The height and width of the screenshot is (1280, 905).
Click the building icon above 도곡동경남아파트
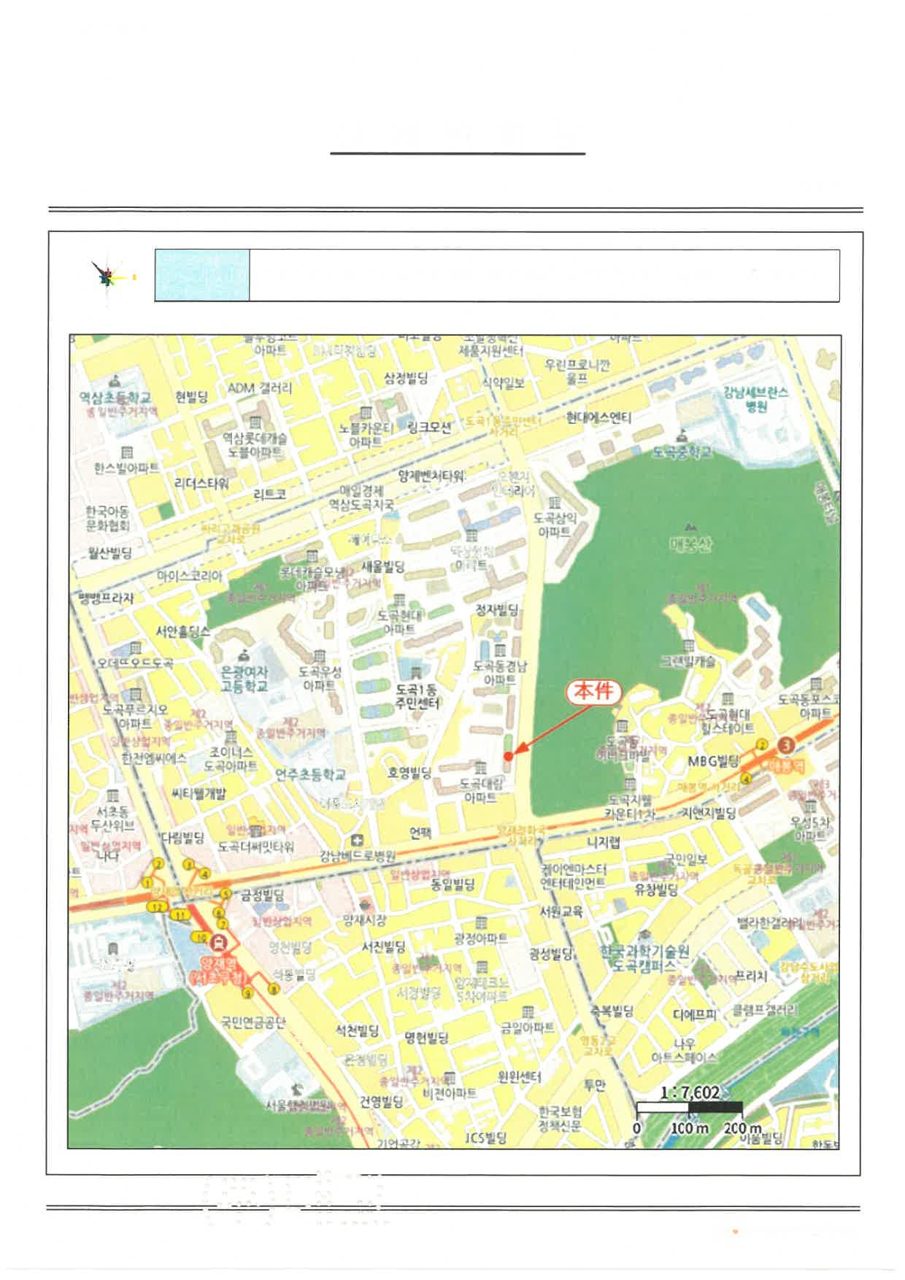click(x=499, y=650)
